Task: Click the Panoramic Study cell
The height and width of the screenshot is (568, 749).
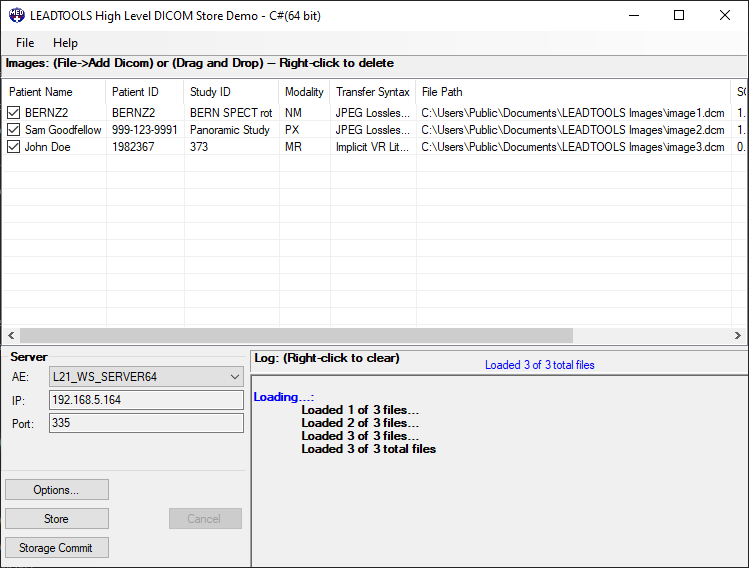Action: click(230, 130)
